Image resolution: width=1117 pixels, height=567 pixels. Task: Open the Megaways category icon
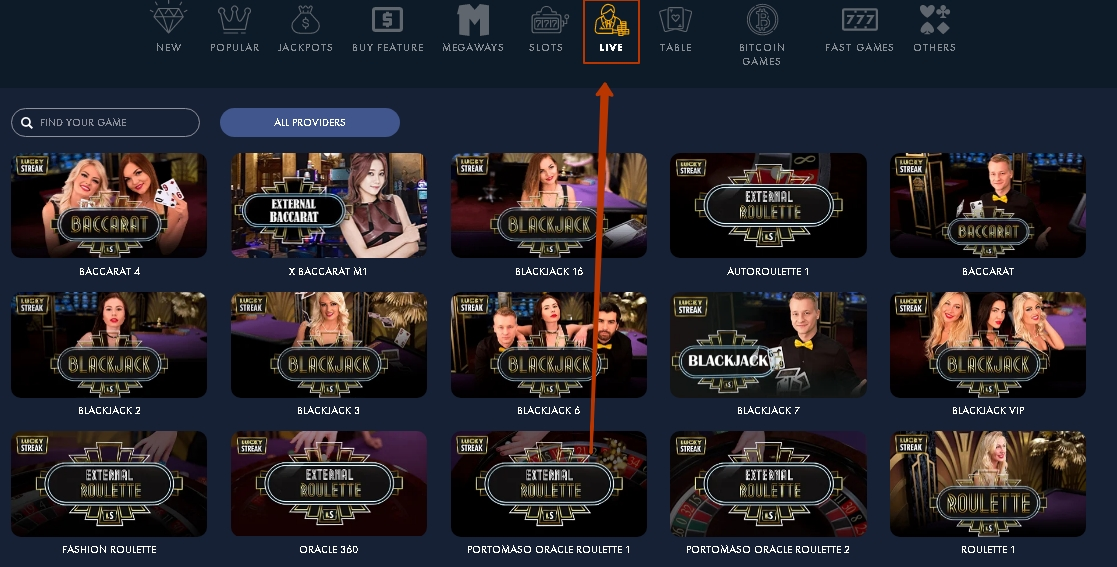click(x=473, y=19)
